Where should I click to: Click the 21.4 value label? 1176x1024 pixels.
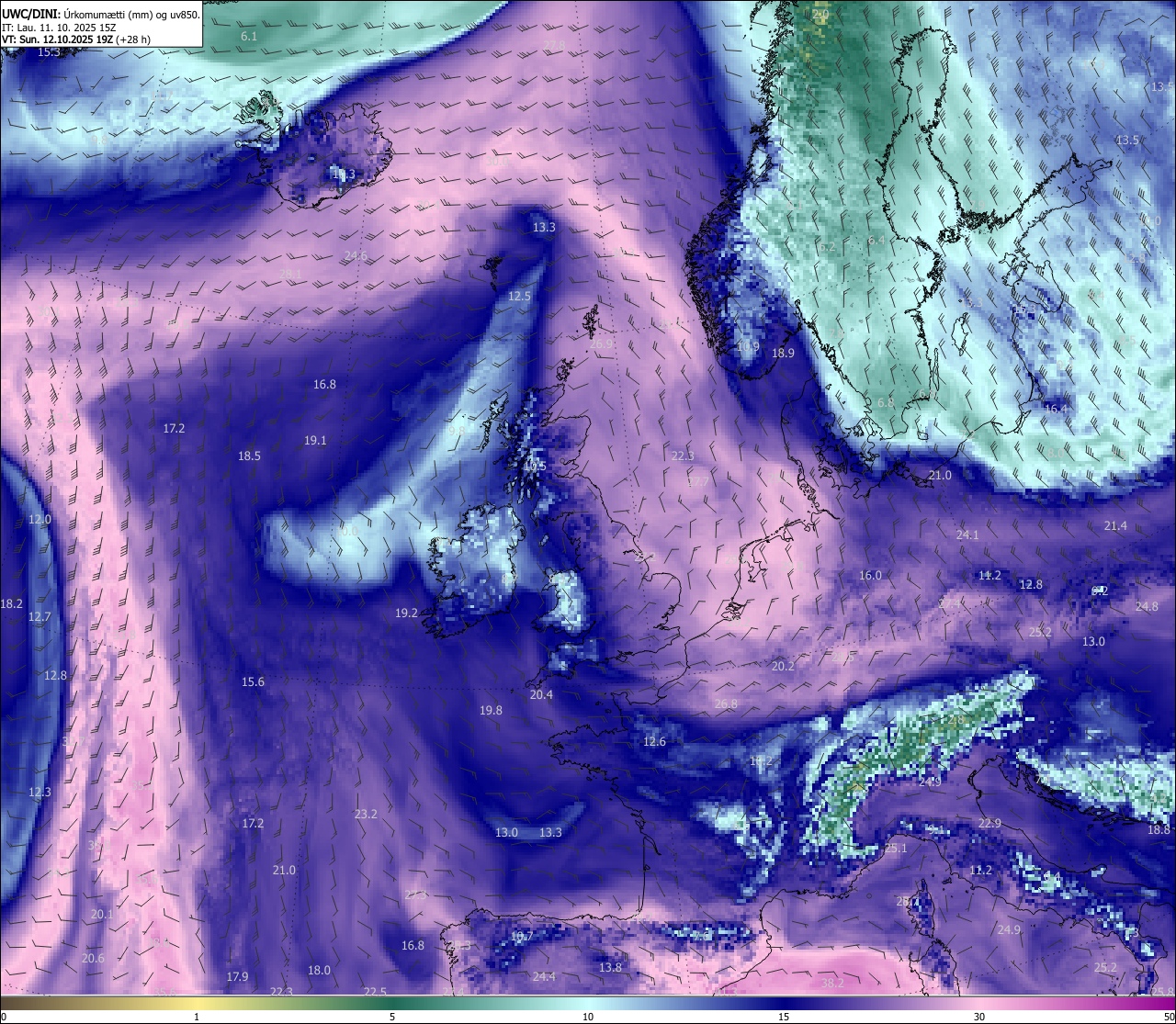coord(1115,525)
